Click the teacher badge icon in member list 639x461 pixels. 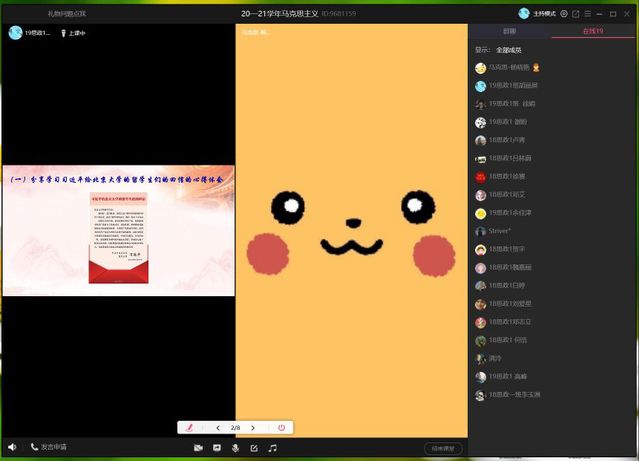pos(536,68)
